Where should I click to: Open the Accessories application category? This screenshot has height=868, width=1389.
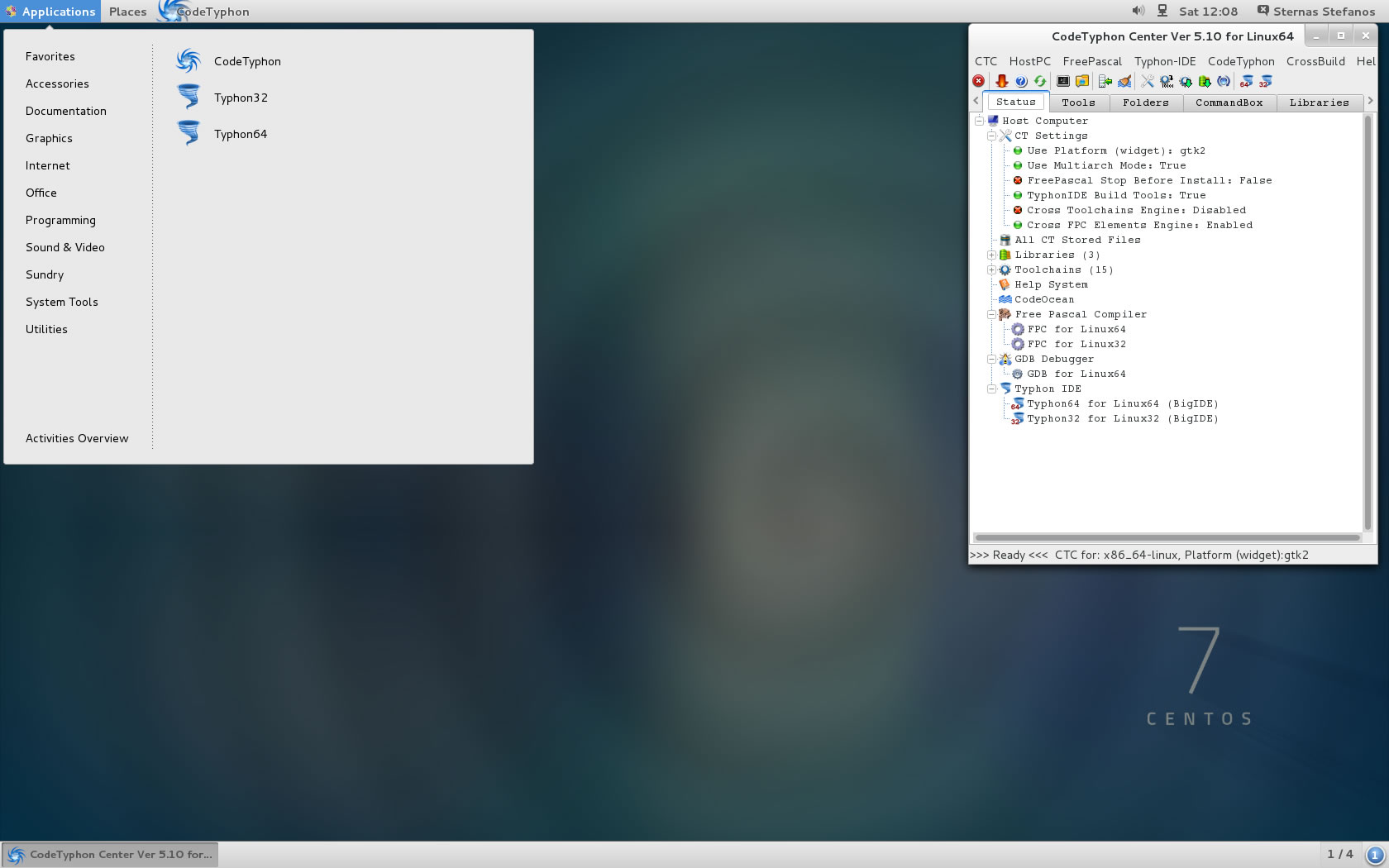coord(57,83)
